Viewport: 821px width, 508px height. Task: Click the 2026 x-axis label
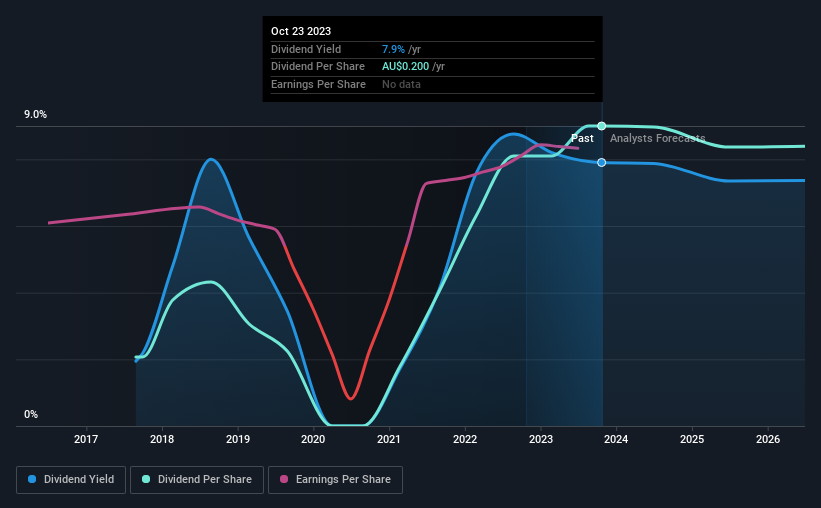coord(768,439)
